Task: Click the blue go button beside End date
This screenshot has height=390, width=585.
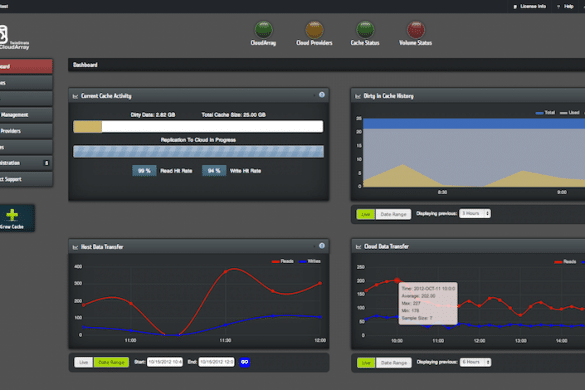Action: [244, 362]
